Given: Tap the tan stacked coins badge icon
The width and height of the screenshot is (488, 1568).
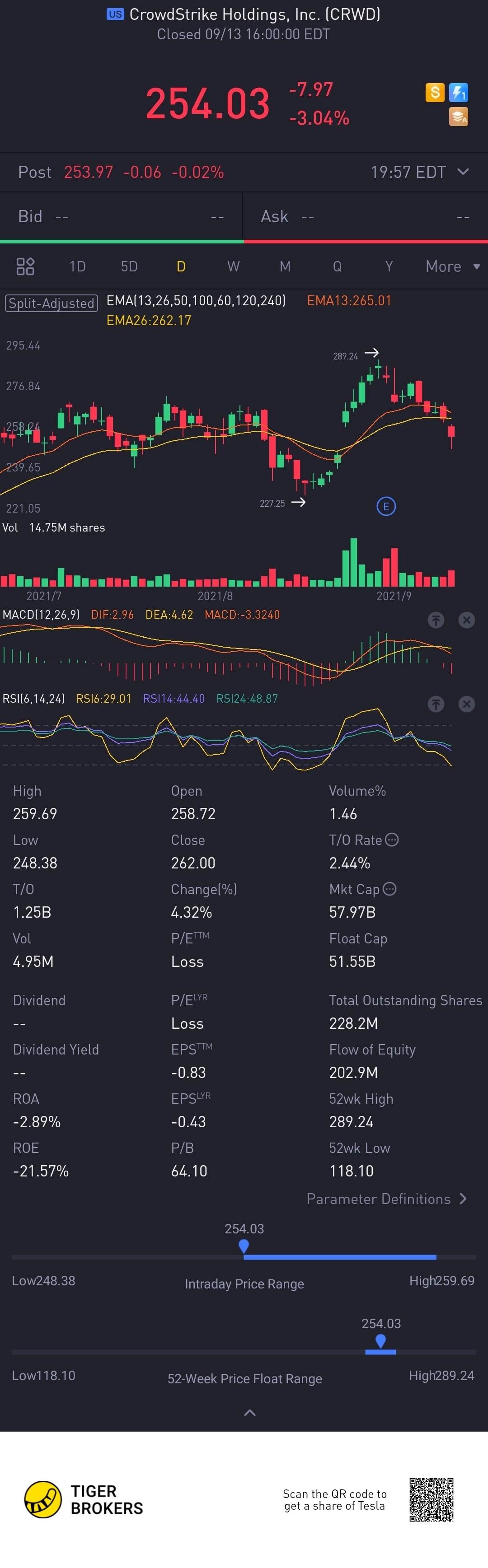Looking at the screenshot, I should click(x=458, y=116).
